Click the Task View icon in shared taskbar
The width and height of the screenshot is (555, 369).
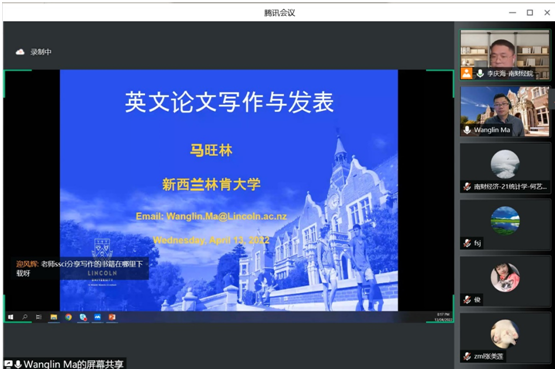[39, 317]
